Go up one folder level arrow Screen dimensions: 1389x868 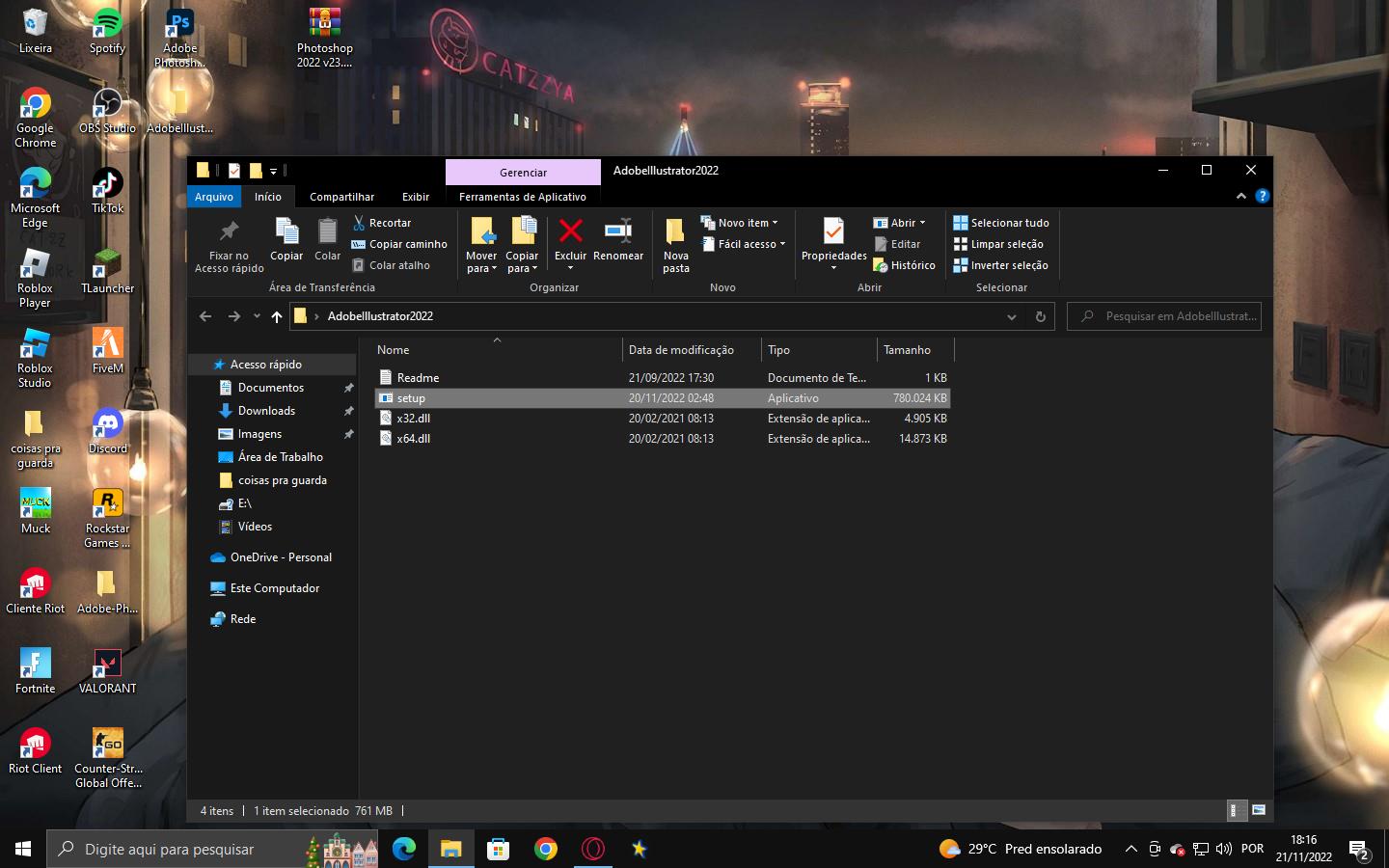[x=277, y=316]
